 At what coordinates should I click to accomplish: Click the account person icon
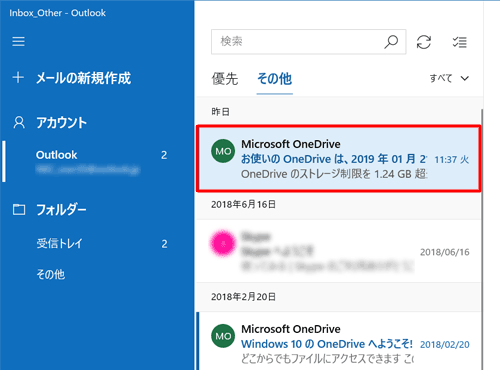19,122
